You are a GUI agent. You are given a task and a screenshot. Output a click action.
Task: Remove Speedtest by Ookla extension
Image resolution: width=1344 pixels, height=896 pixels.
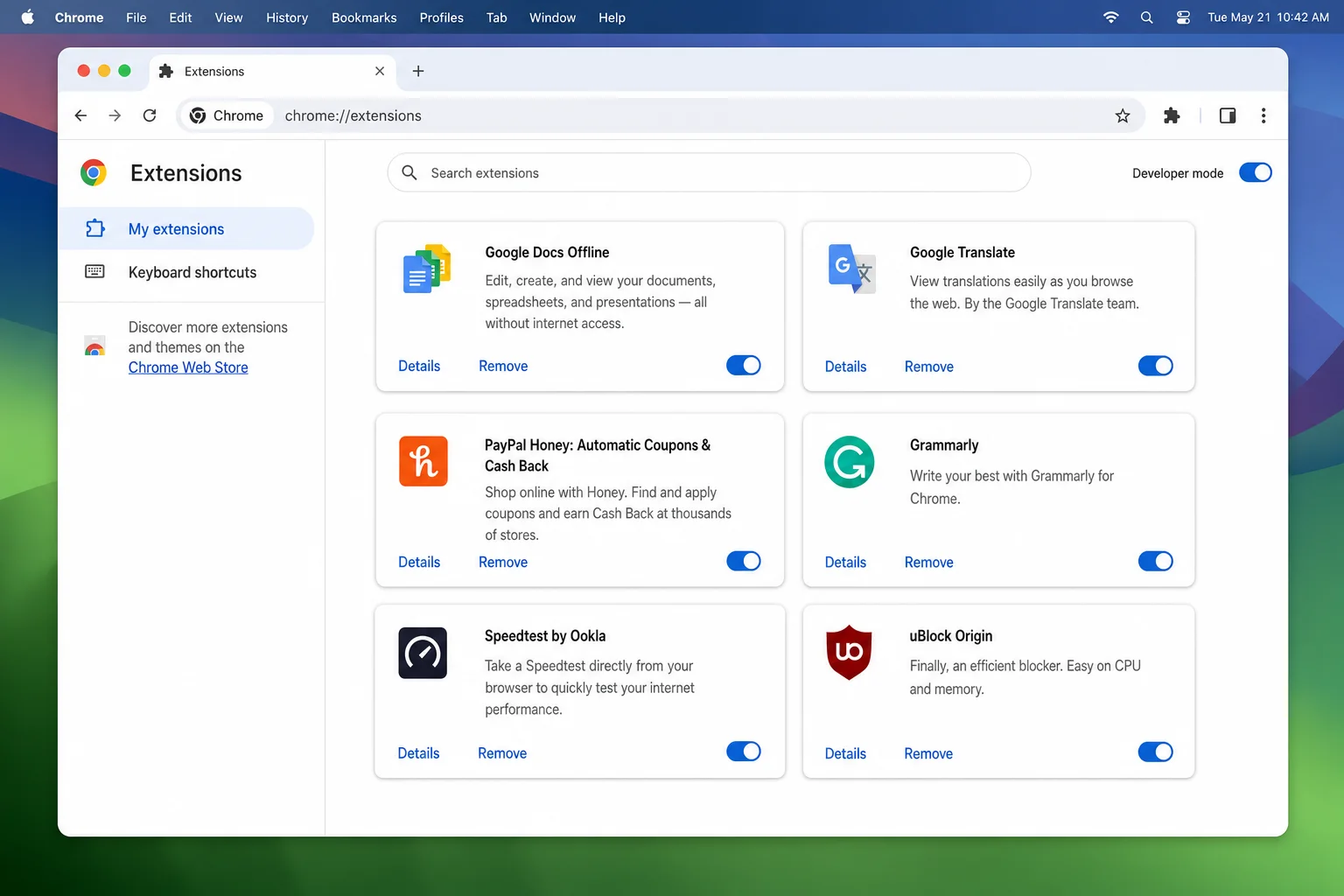click(x=502, y=752)
